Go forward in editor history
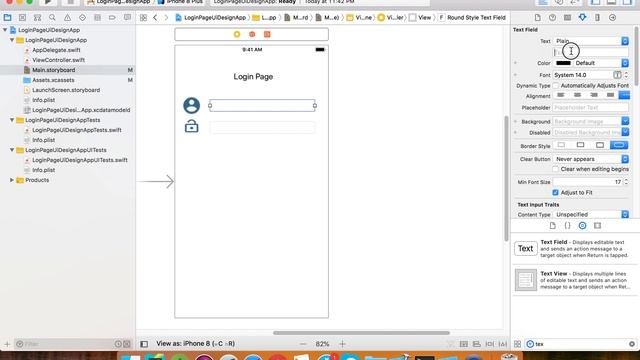This screenshot has height=360, width=640. (166, 18)
